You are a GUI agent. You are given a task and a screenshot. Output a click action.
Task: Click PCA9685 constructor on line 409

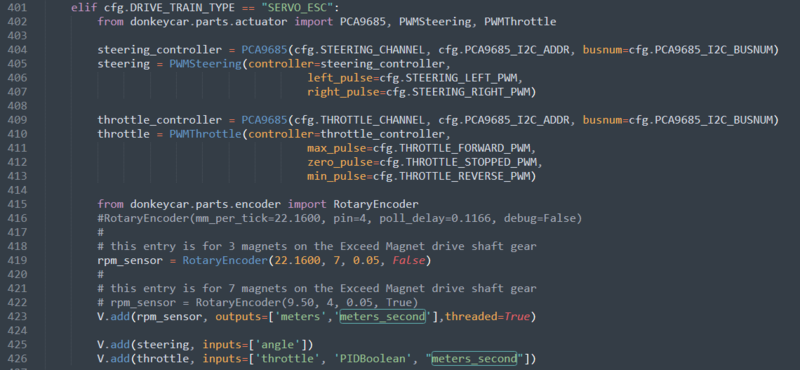[264, 120]
